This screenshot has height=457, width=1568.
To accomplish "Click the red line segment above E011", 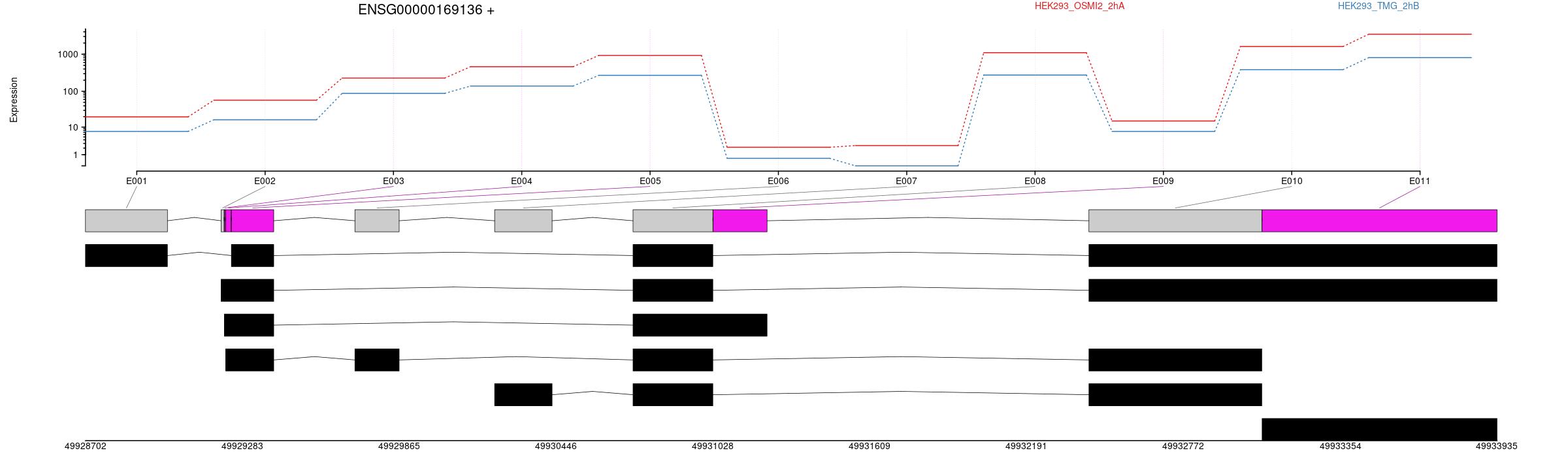I will coord(1420,34).
